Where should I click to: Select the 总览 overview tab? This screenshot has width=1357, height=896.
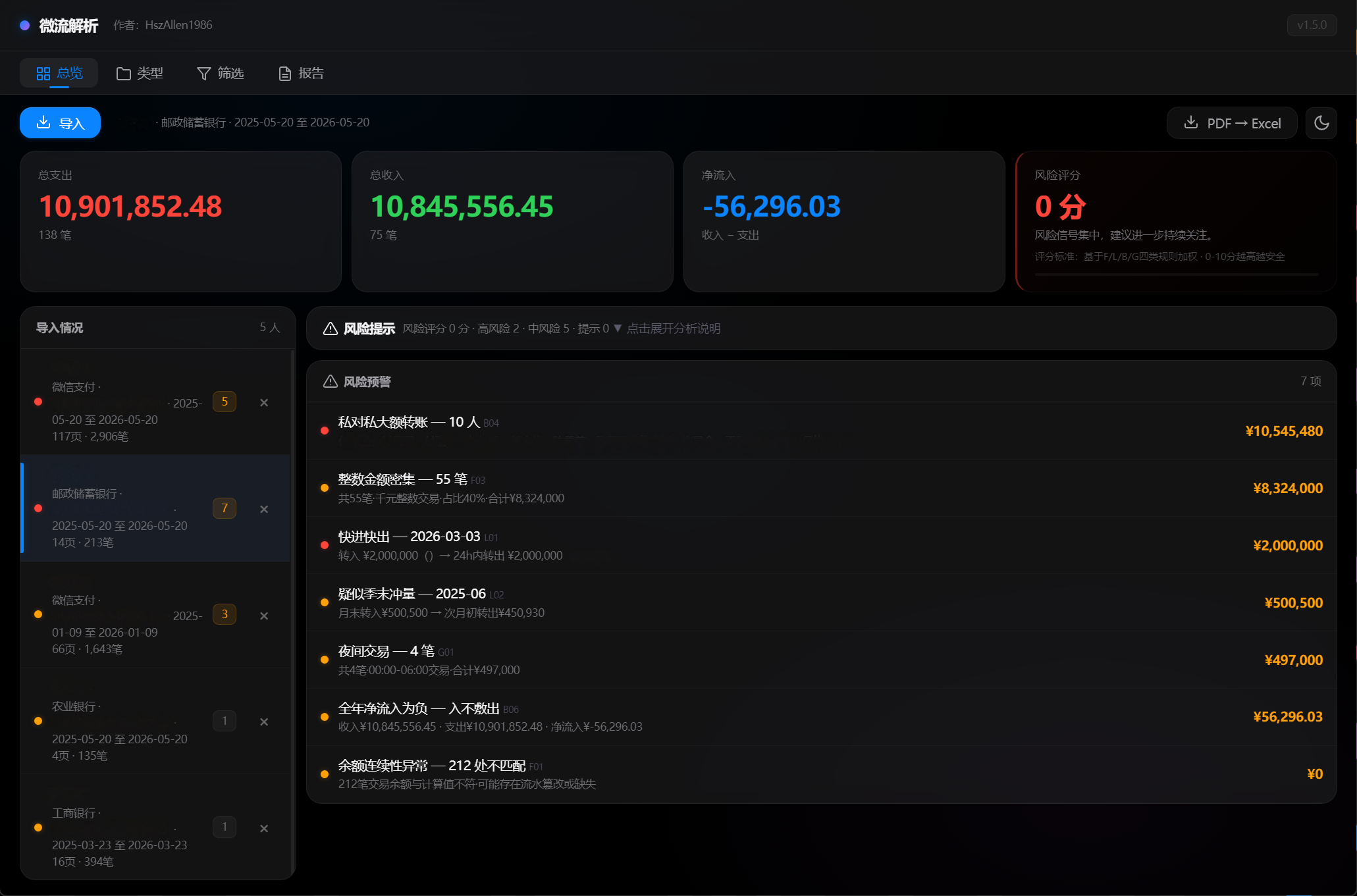(59, 73)
